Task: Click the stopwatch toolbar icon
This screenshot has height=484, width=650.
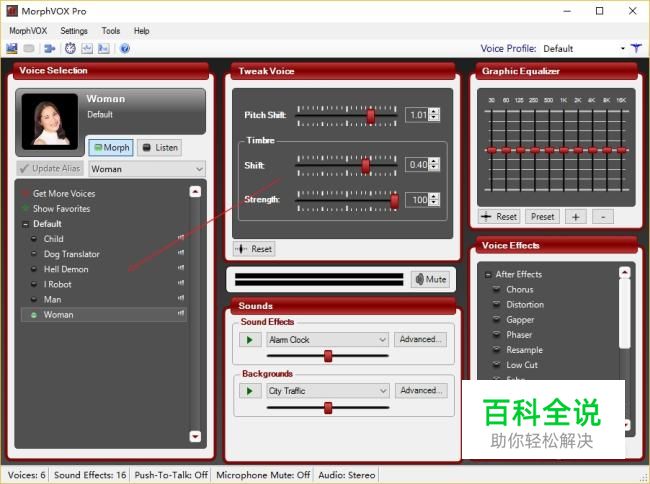Action: [x=70, y=48]
